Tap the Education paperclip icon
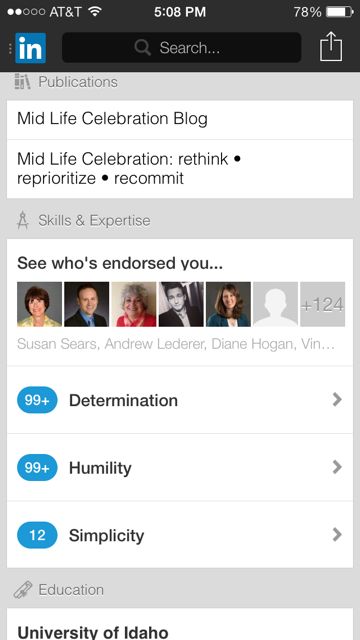Image resolution: width=360 pixels, height=640 pixels. pyautogui.click(x=22, y=590)
